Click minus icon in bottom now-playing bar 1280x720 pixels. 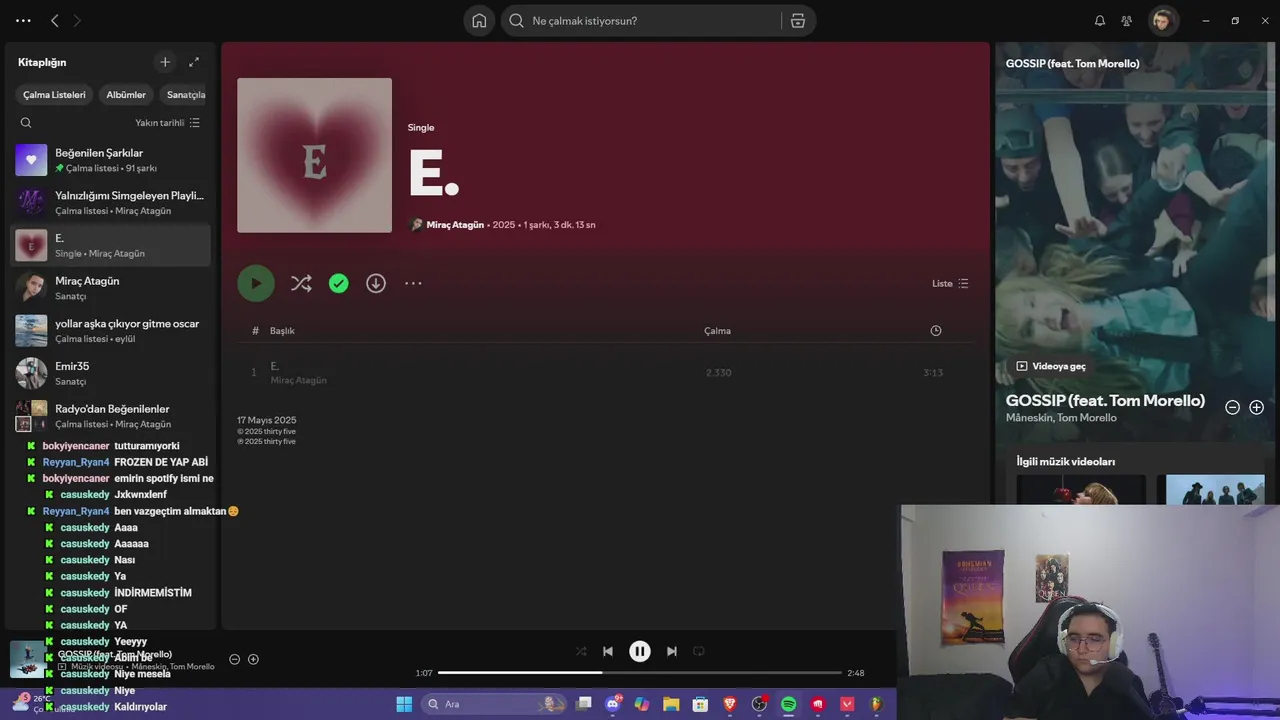point(235,659)
